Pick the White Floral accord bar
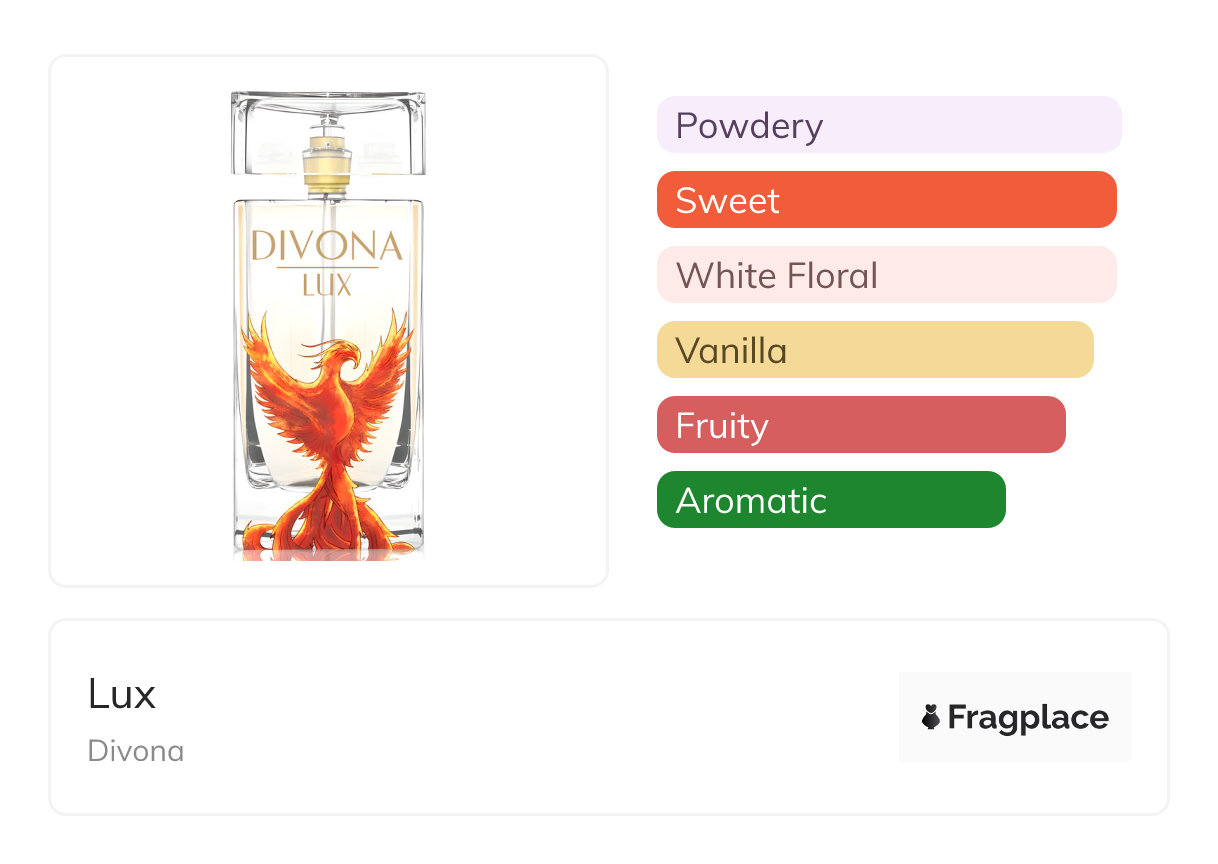 click(x=887, y=275)
